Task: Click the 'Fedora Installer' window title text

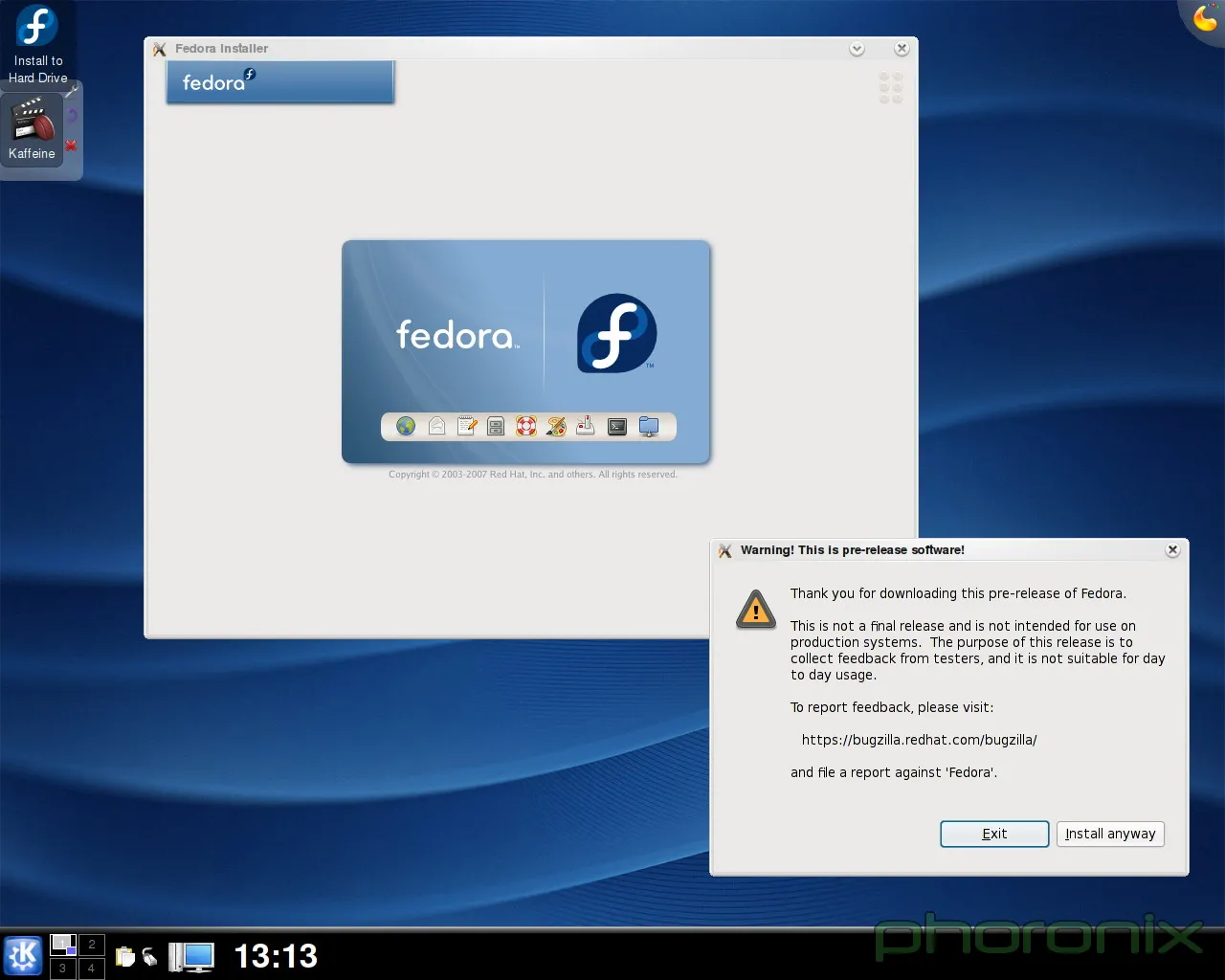Action: (x=221, y=49)
